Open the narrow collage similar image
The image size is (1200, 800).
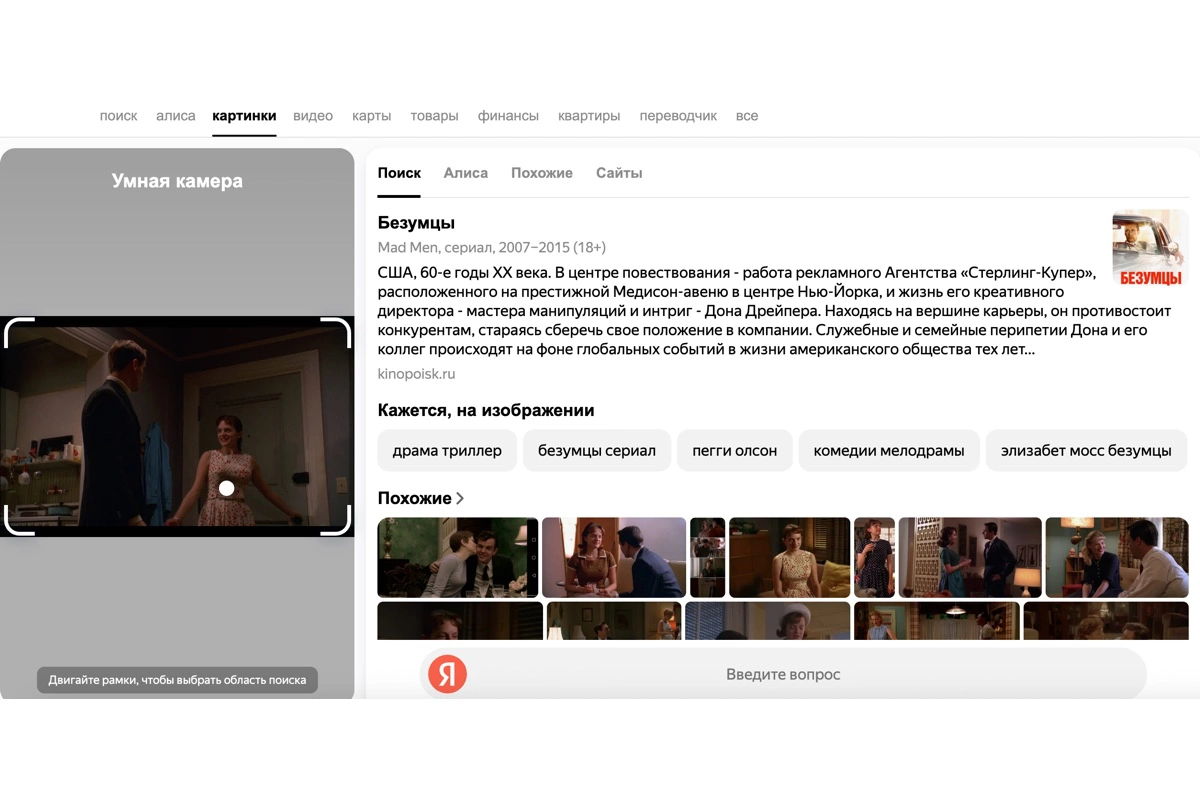(708, 557)
